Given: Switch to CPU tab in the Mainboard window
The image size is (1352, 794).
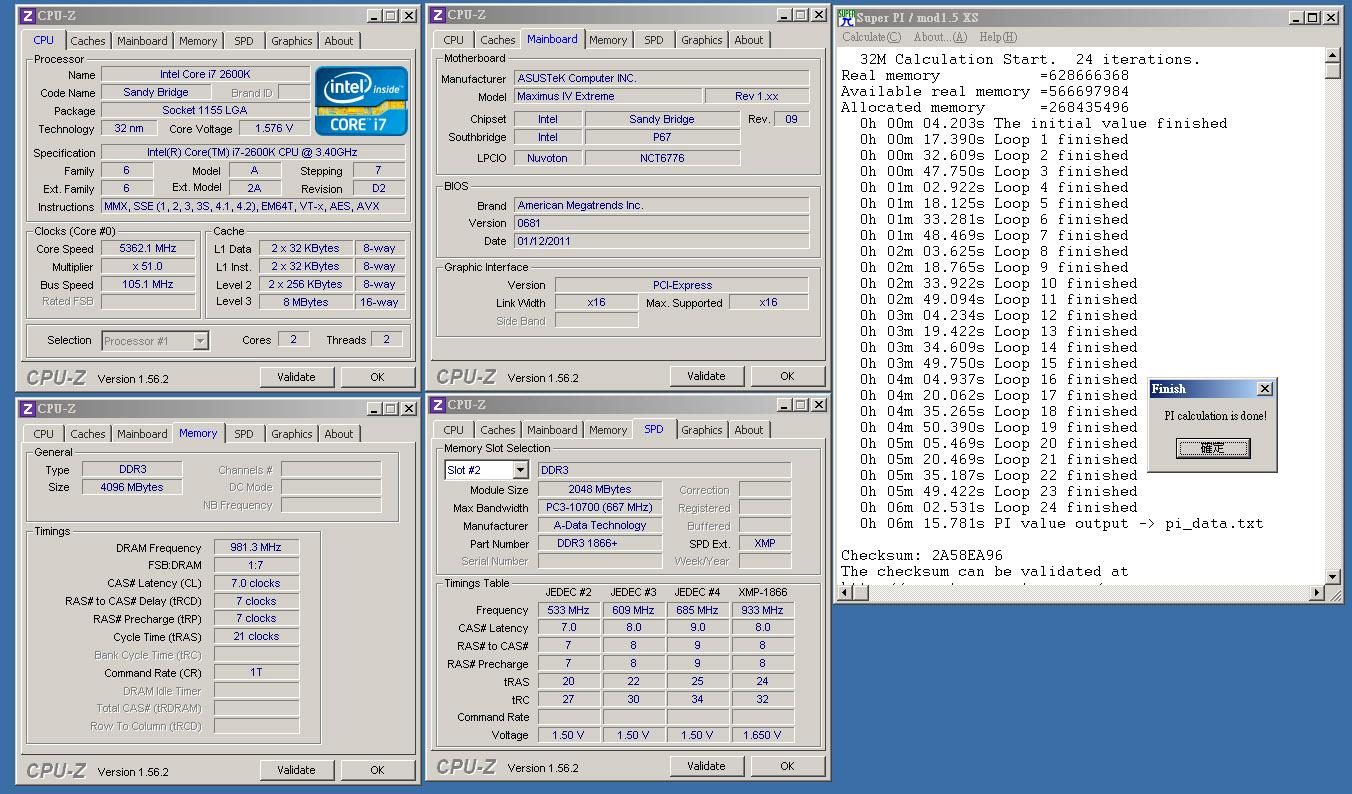Looking at the screenshot, I should (454, 40).
